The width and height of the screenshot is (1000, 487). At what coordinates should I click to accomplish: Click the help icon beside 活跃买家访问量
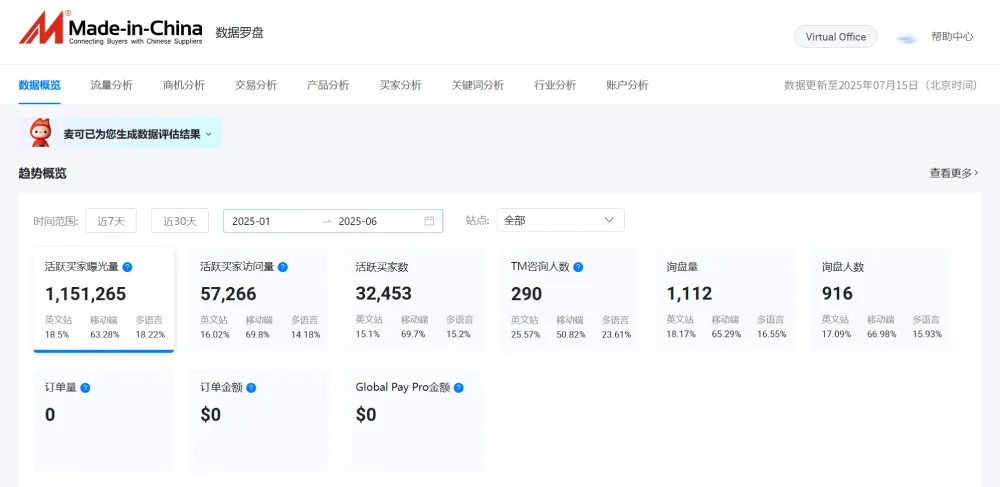[283, 267]
